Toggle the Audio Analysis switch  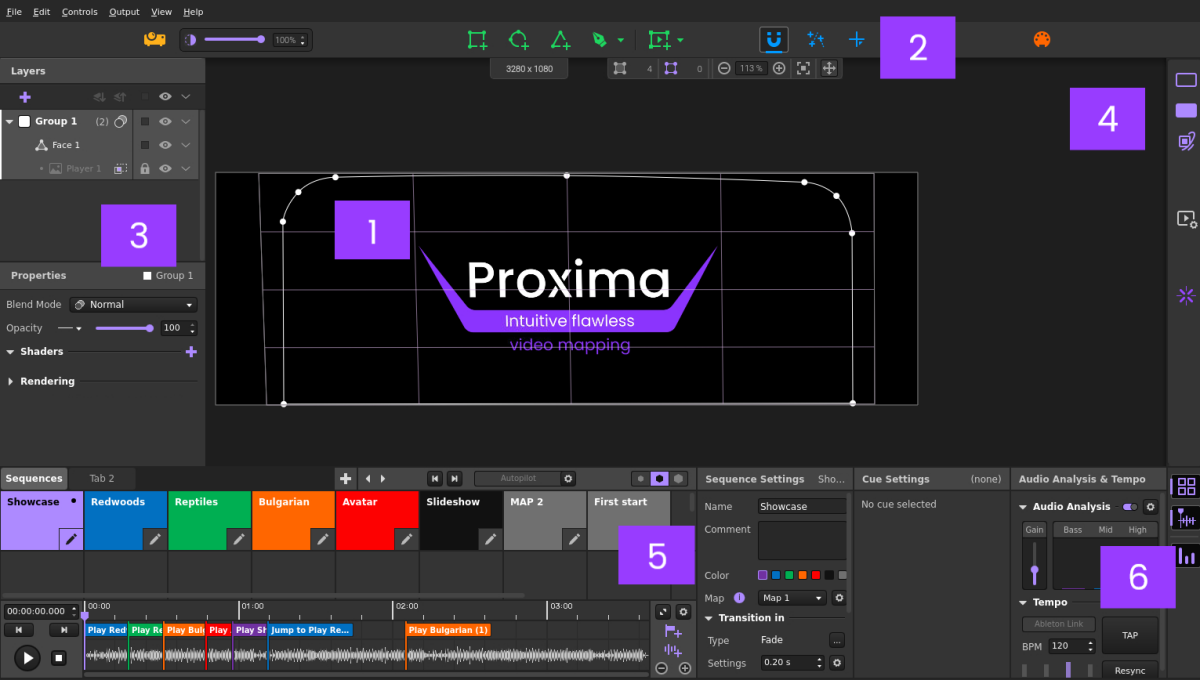click(1130, 507)
